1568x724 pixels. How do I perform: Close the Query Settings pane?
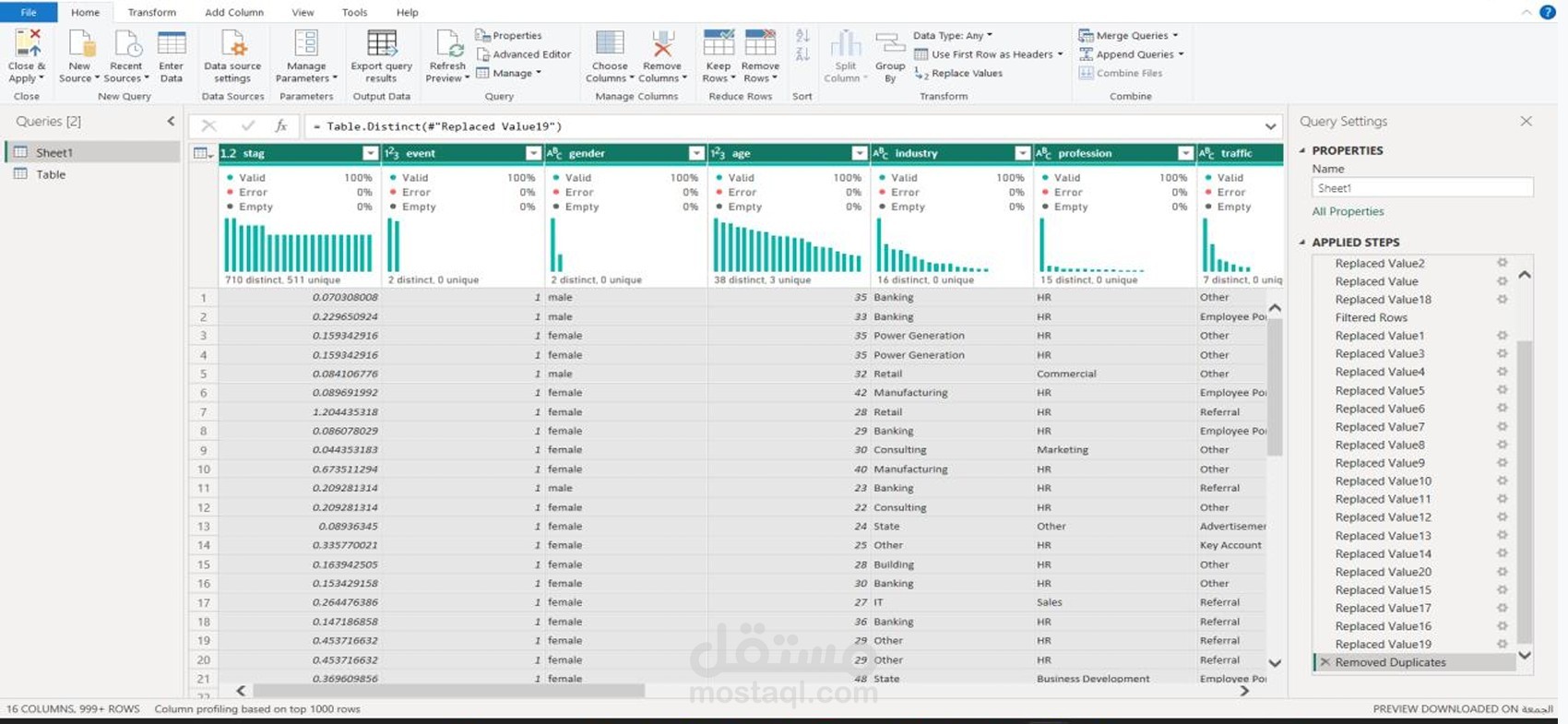click(1526, 121)
